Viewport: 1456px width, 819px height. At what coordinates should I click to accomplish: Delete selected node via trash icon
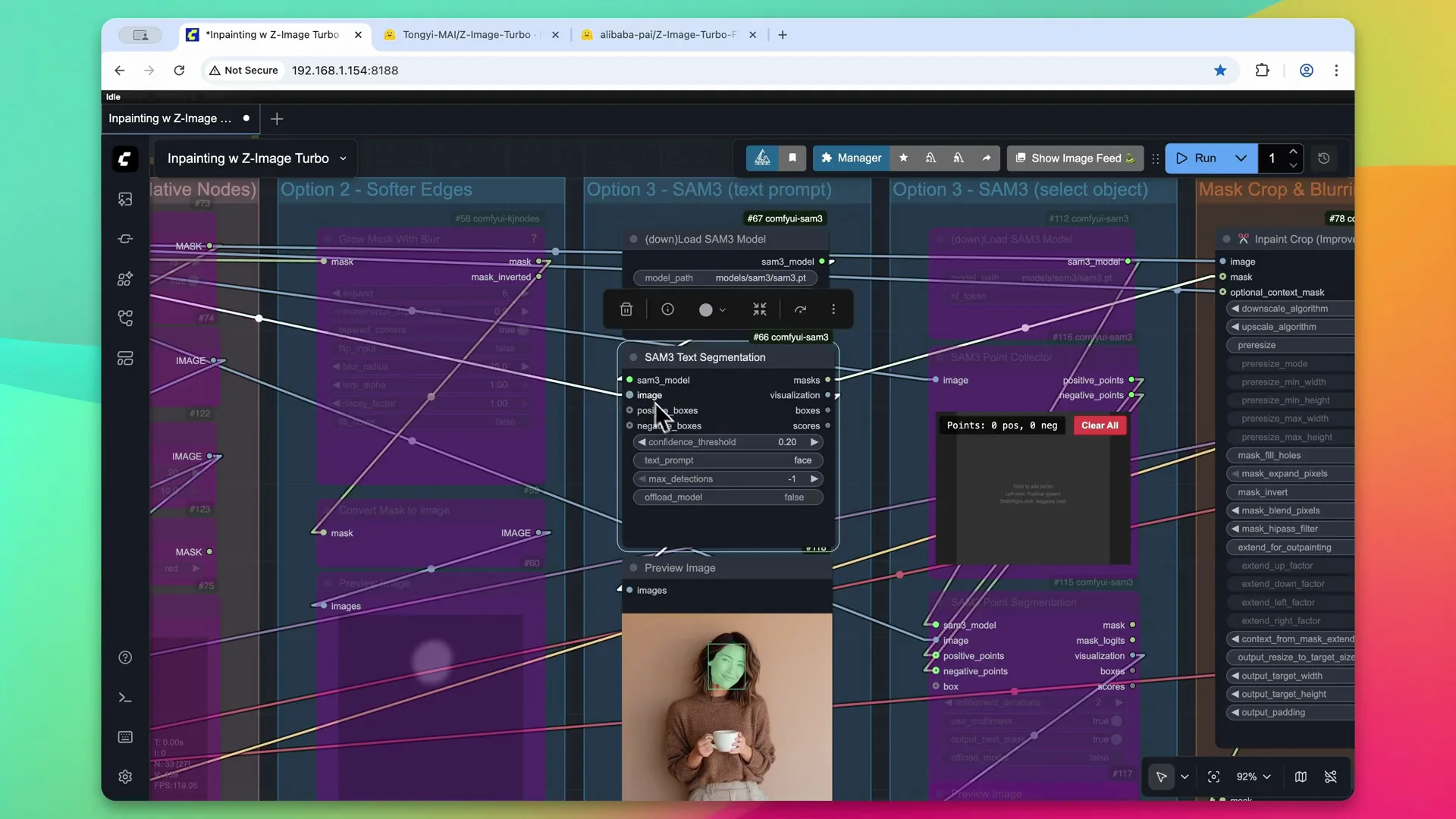click(626, 309)
